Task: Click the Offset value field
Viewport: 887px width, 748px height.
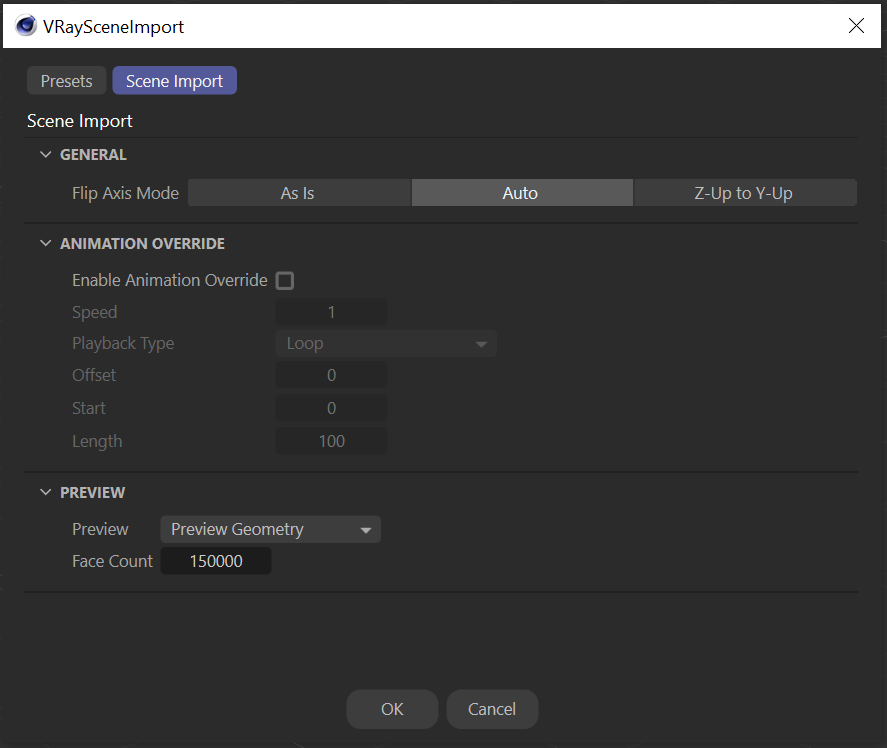Action: point(331,375)
